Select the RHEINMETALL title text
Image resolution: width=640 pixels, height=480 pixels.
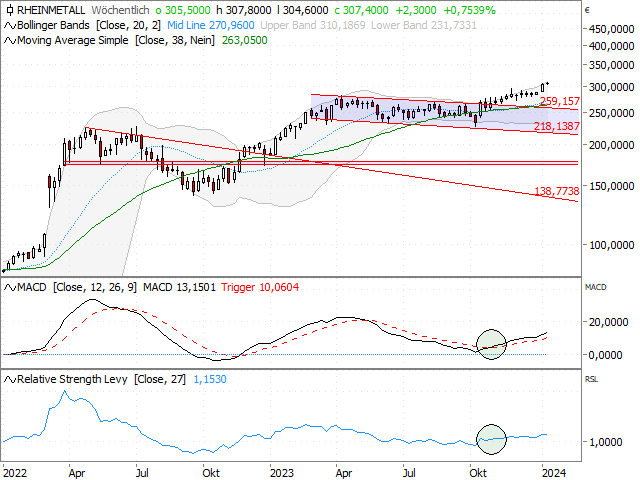tap(51, 10)
